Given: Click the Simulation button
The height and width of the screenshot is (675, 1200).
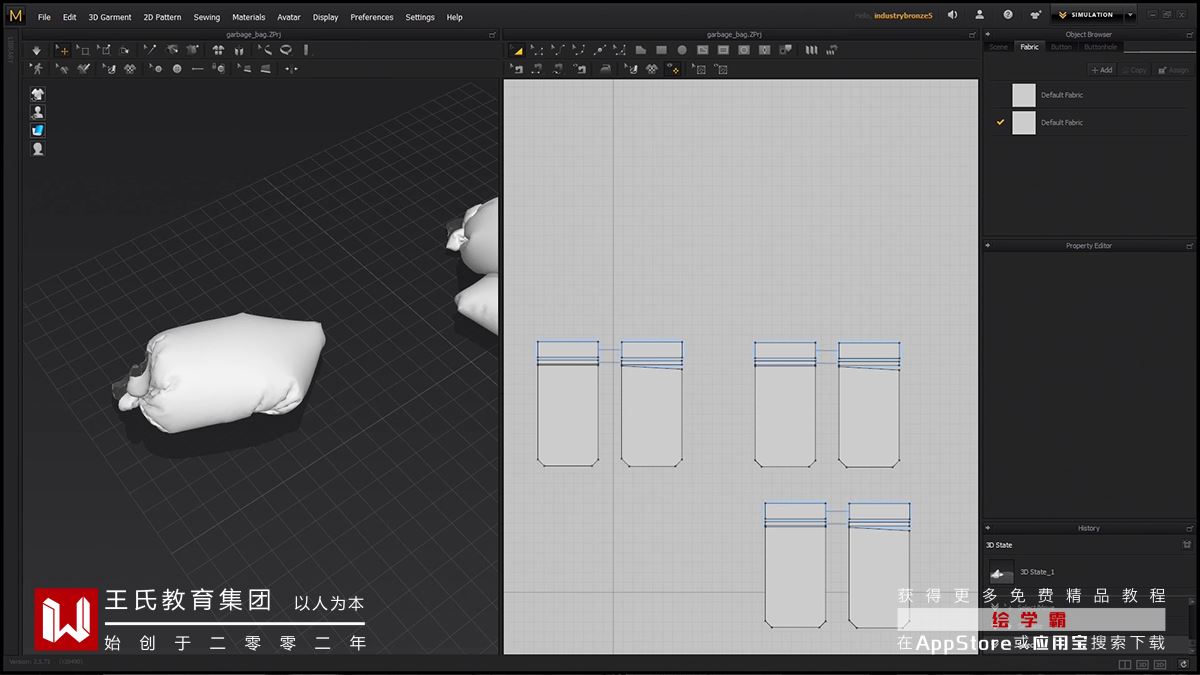Looking at the screenshot, I should (x=1087, y=15).
